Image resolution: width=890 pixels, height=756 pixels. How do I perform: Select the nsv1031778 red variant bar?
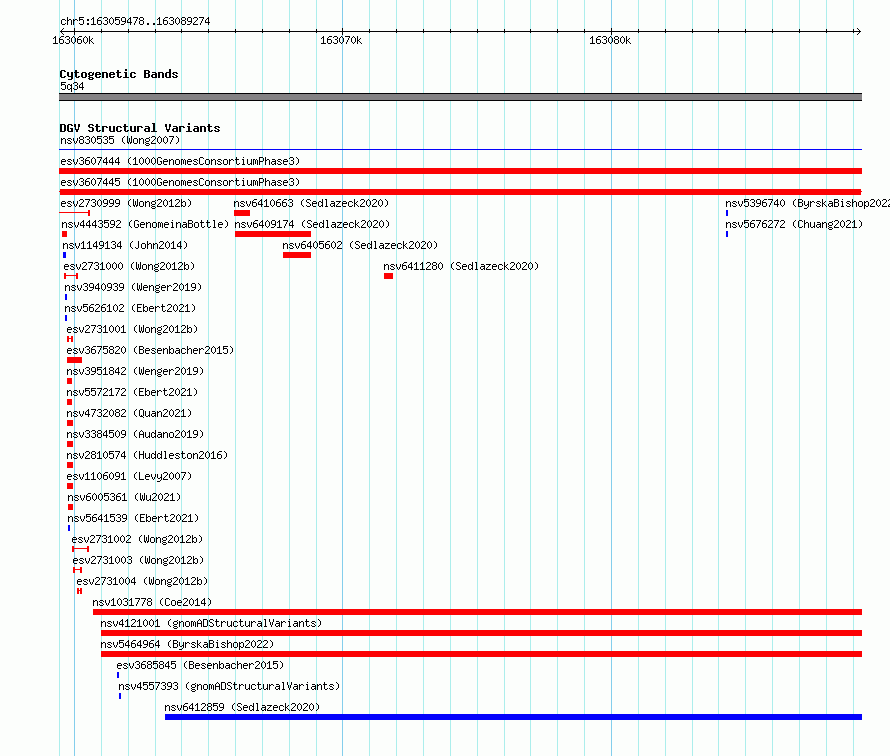[x=477, y=612]
